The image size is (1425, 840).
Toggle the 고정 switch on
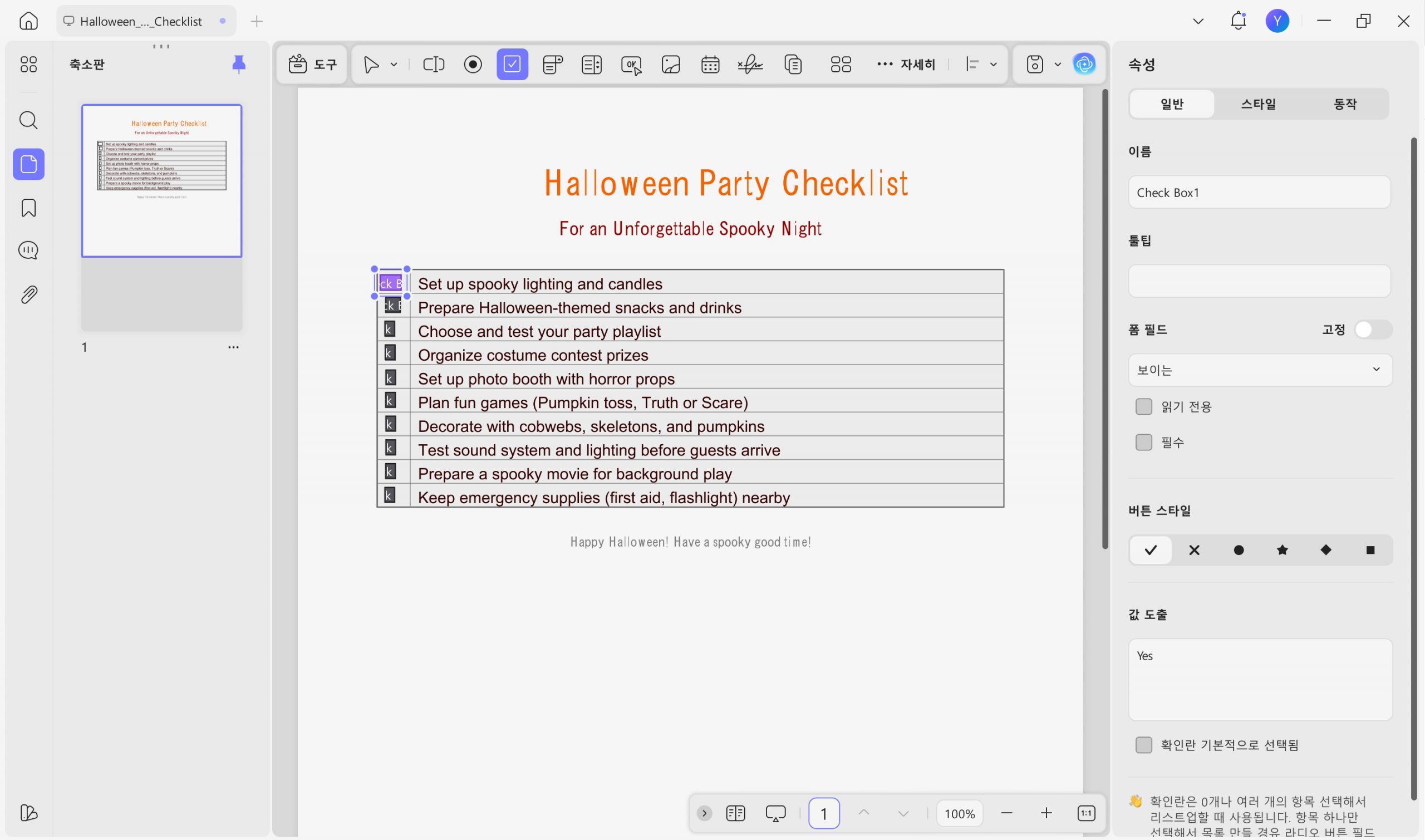(x=1373, y=330)
